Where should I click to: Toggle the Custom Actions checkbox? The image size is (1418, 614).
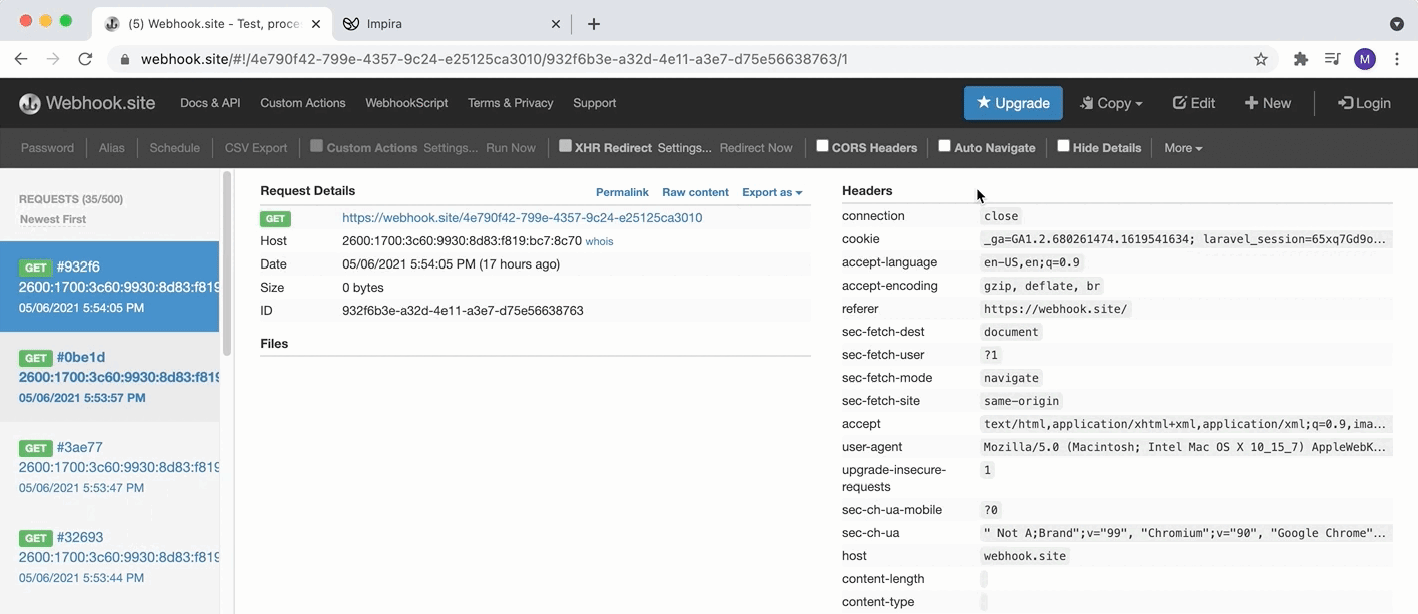[x=316, y=146]
